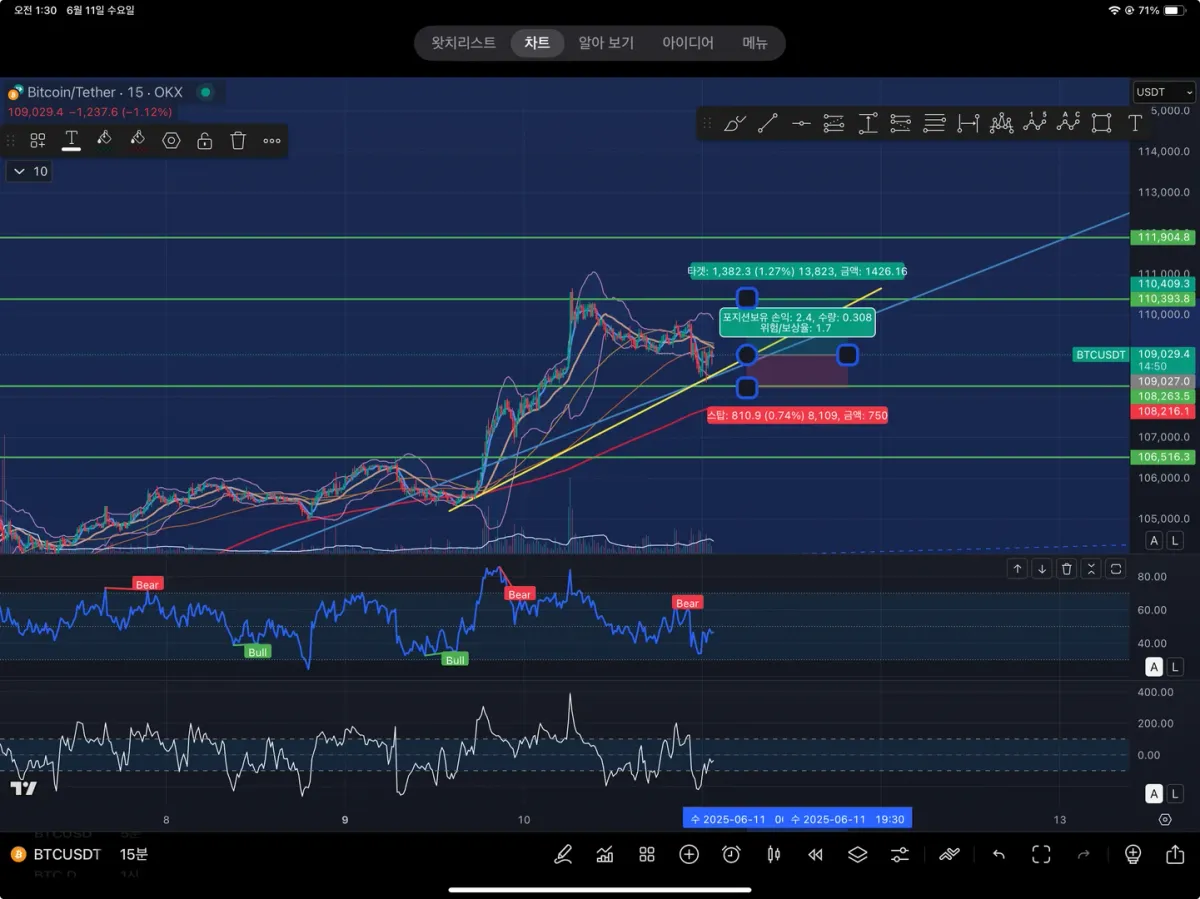Select the text annotation tool in drawing toolbar
This screenshot has height=899, width=1200.
click(1134, 124)
